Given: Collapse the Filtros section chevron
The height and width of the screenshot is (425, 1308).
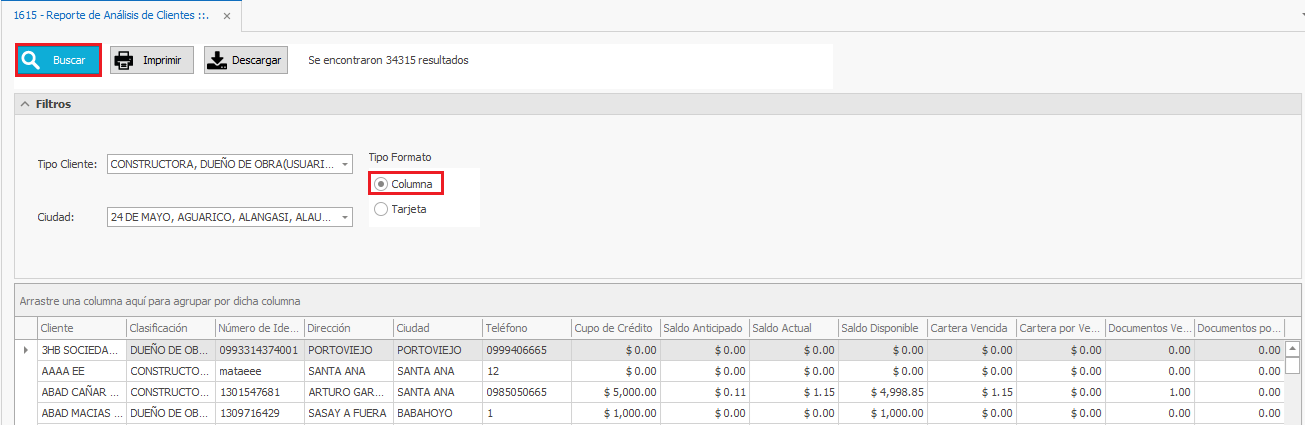Looking at the screenshot, I should 24,104.
